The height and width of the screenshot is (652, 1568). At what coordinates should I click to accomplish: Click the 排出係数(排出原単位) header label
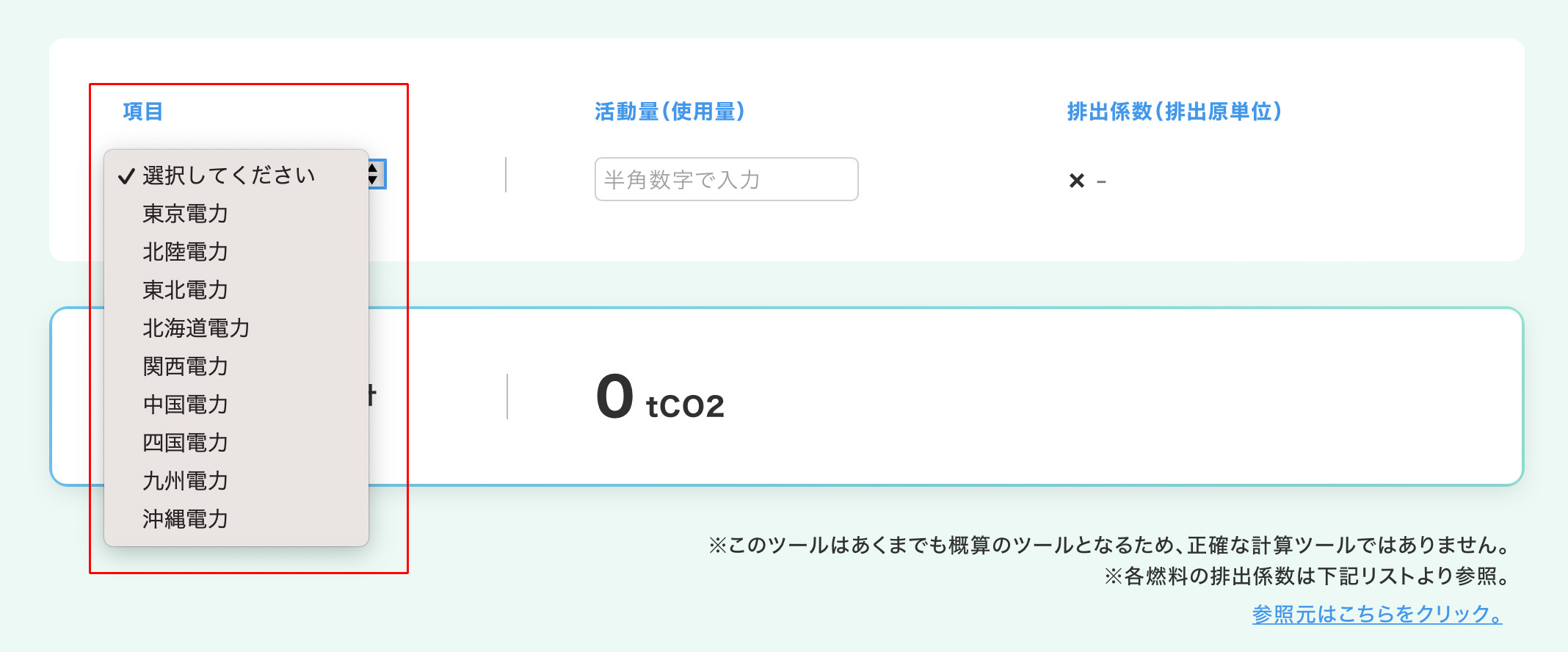(x=1174, y=112)
